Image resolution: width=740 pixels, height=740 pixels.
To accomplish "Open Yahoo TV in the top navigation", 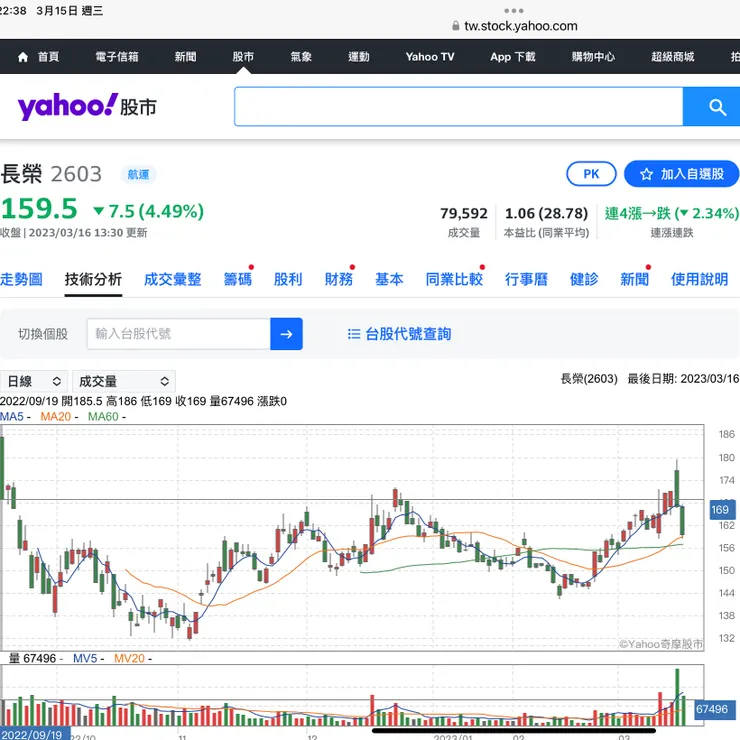I will (x=429, y=57).
